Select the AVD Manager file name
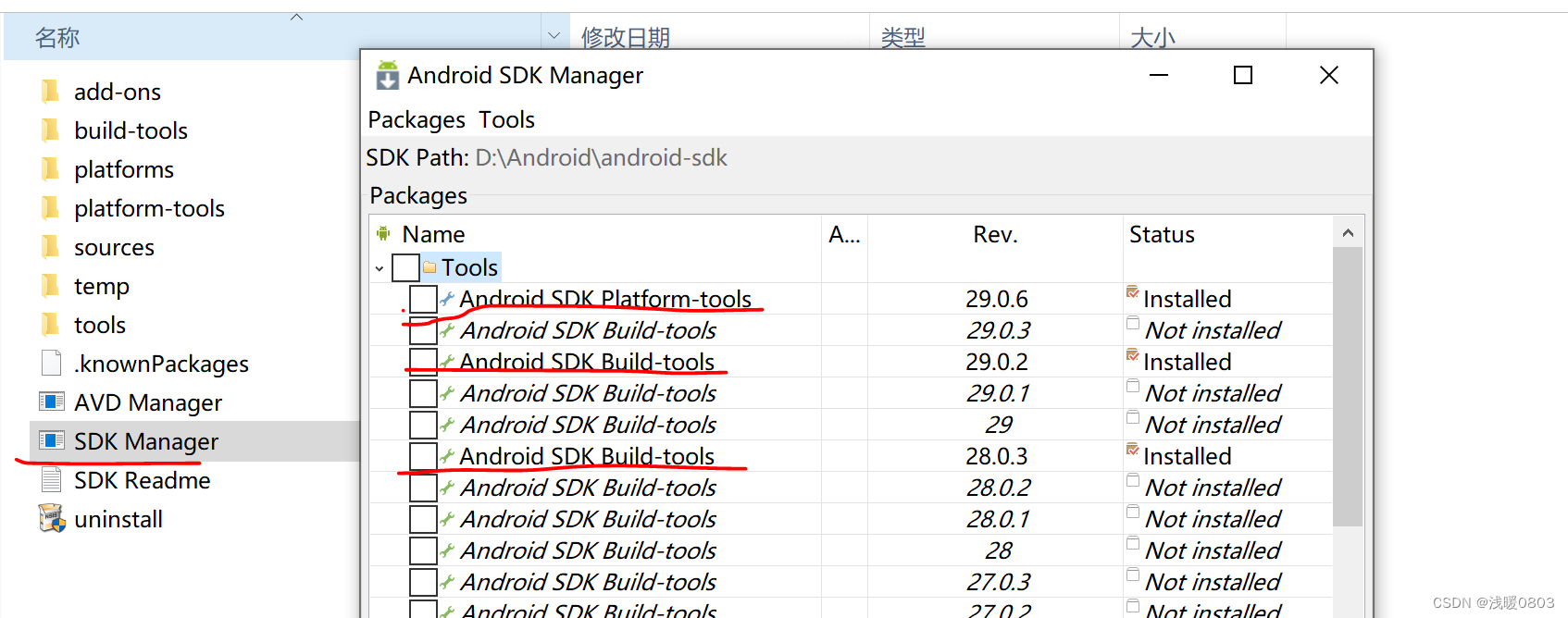 pyautogui.click(x=148, y=402)
